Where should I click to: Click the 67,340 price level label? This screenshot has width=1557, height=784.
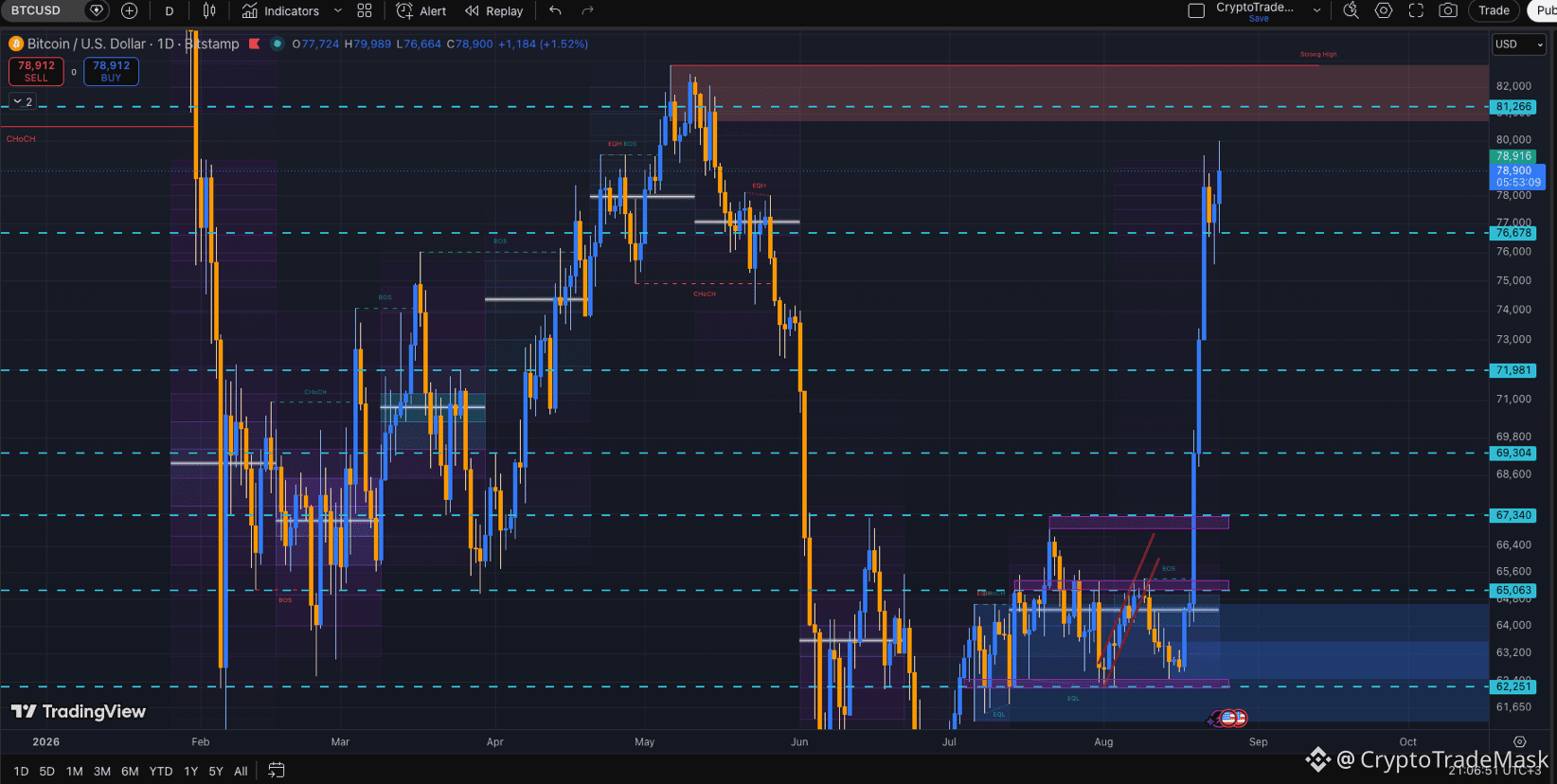(x=1513, y=515)
